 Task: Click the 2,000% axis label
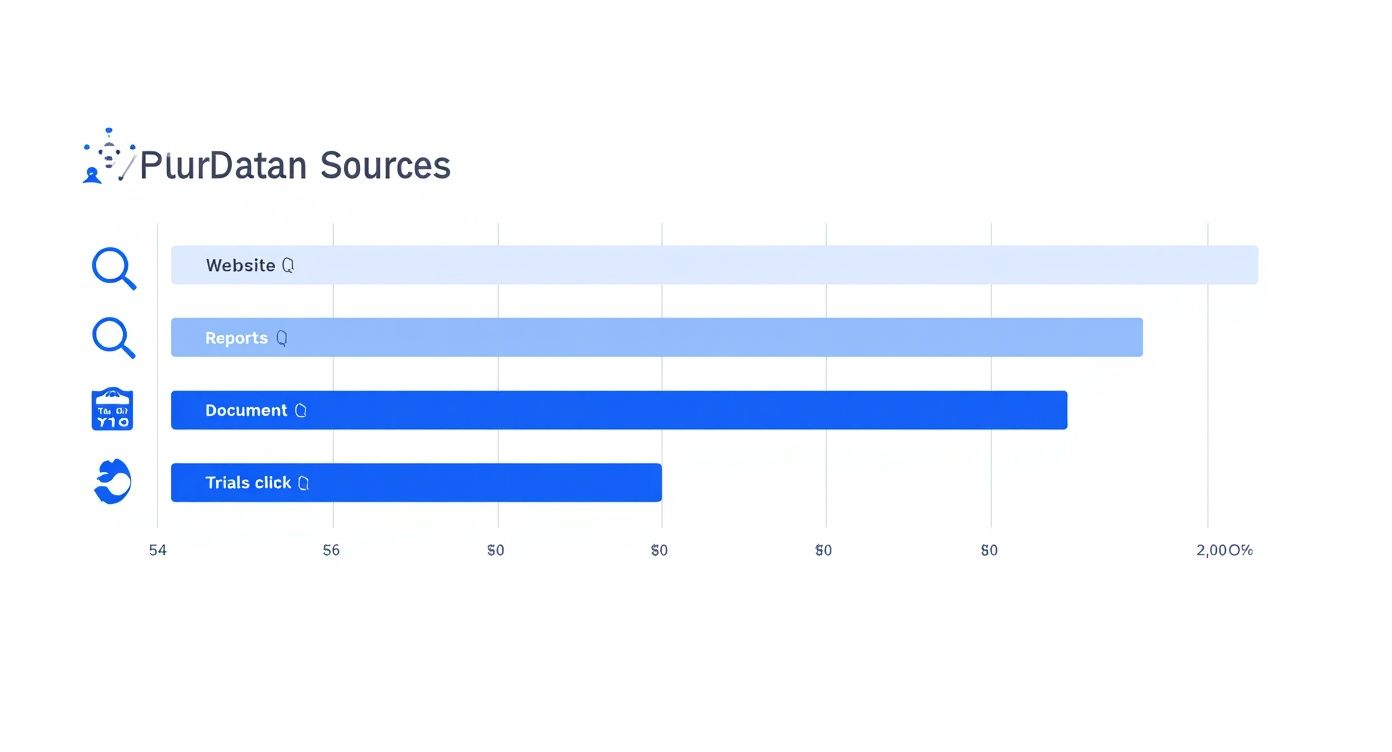[x=1224, y=550]
